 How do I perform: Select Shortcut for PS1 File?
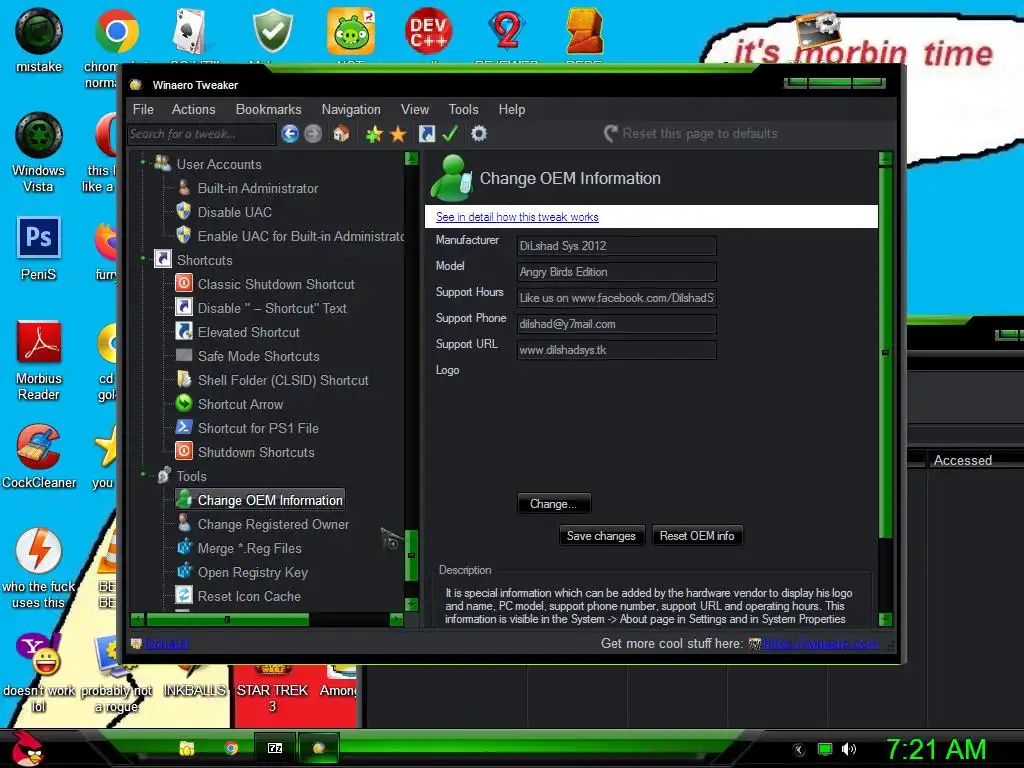click(258, 428)
